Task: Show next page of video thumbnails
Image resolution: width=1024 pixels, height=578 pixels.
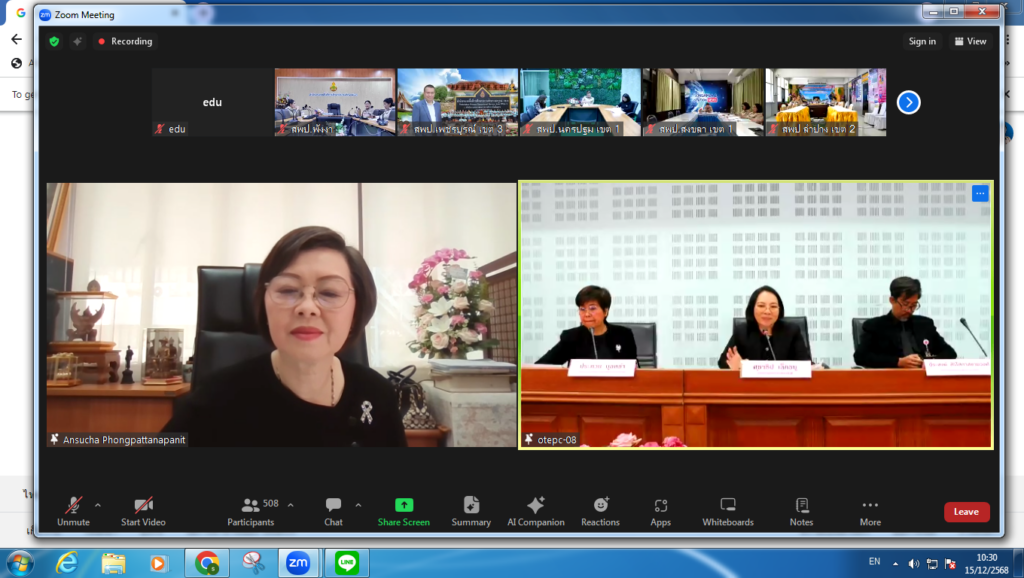Action: click(x=908, y=102)
